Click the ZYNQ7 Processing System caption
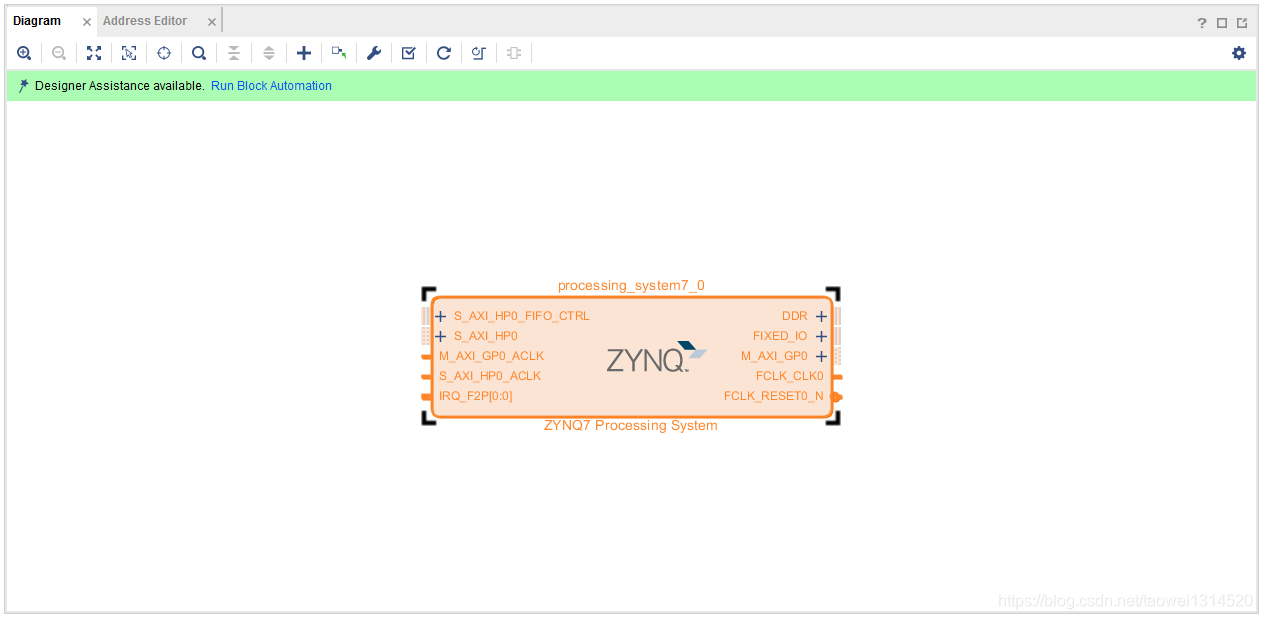Image resolution: width=1262 pixels, height=619 pixels. (x=631, y=425)
